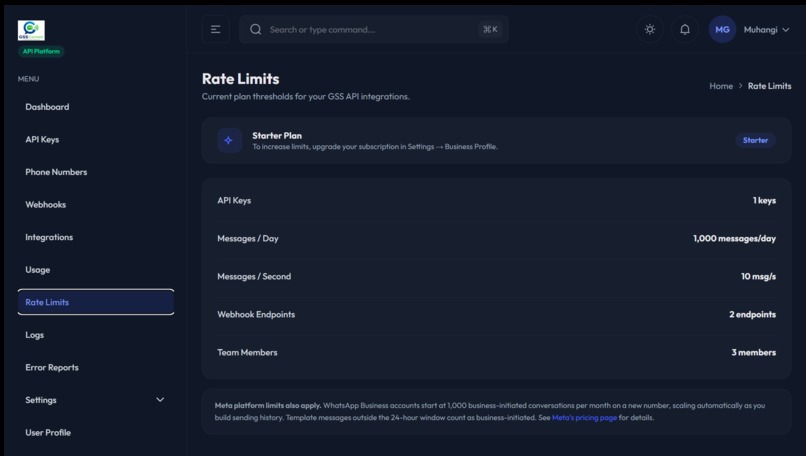This screenshot has width=806, height=456.
Task: Click the MG user avatar
Action: (x=722, y=29)
